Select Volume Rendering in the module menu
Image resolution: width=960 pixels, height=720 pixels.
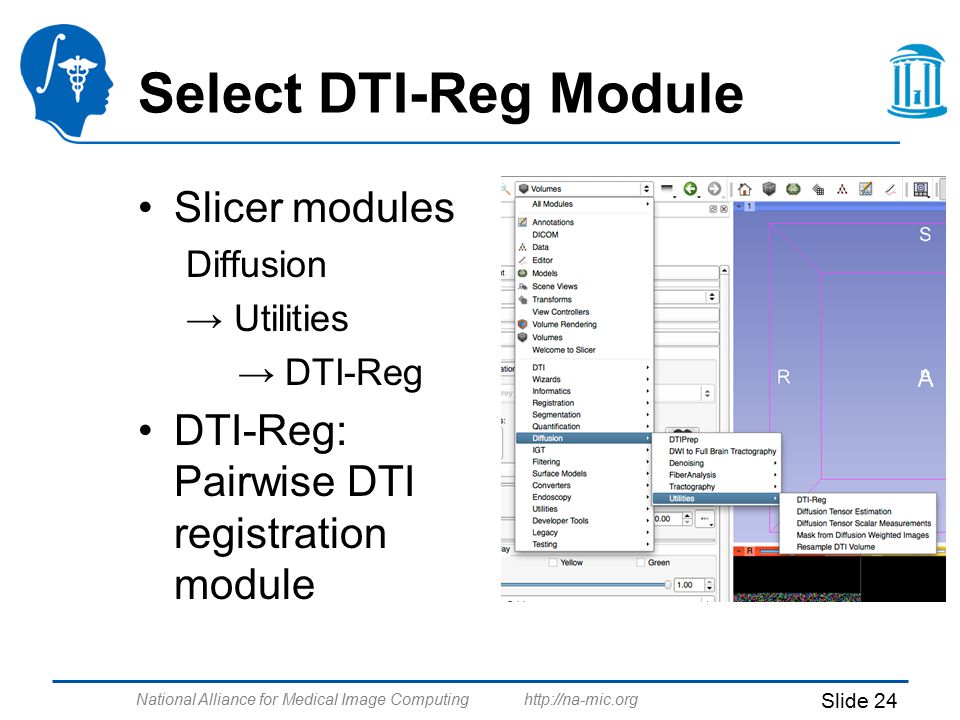(584, 324)
